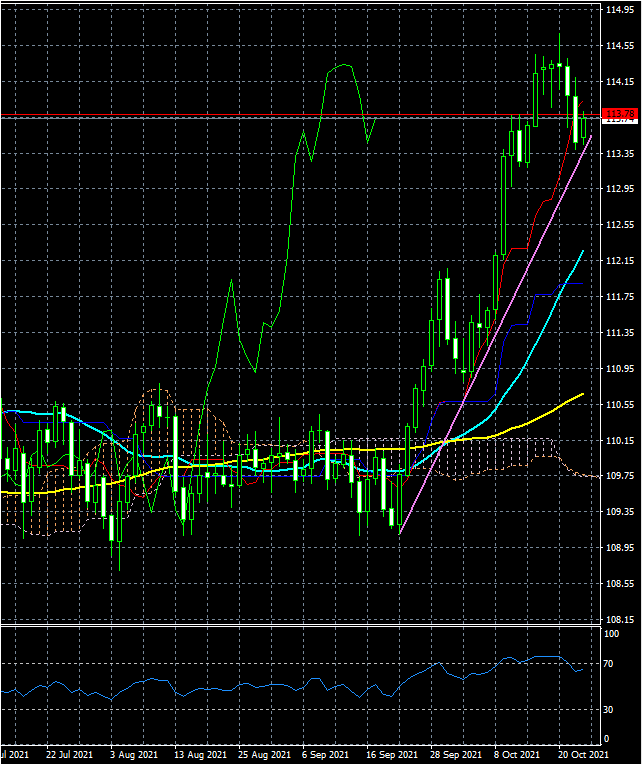643x765 pixels.
Task: Select the pink ascending trendline
Action: coord(495,335)
